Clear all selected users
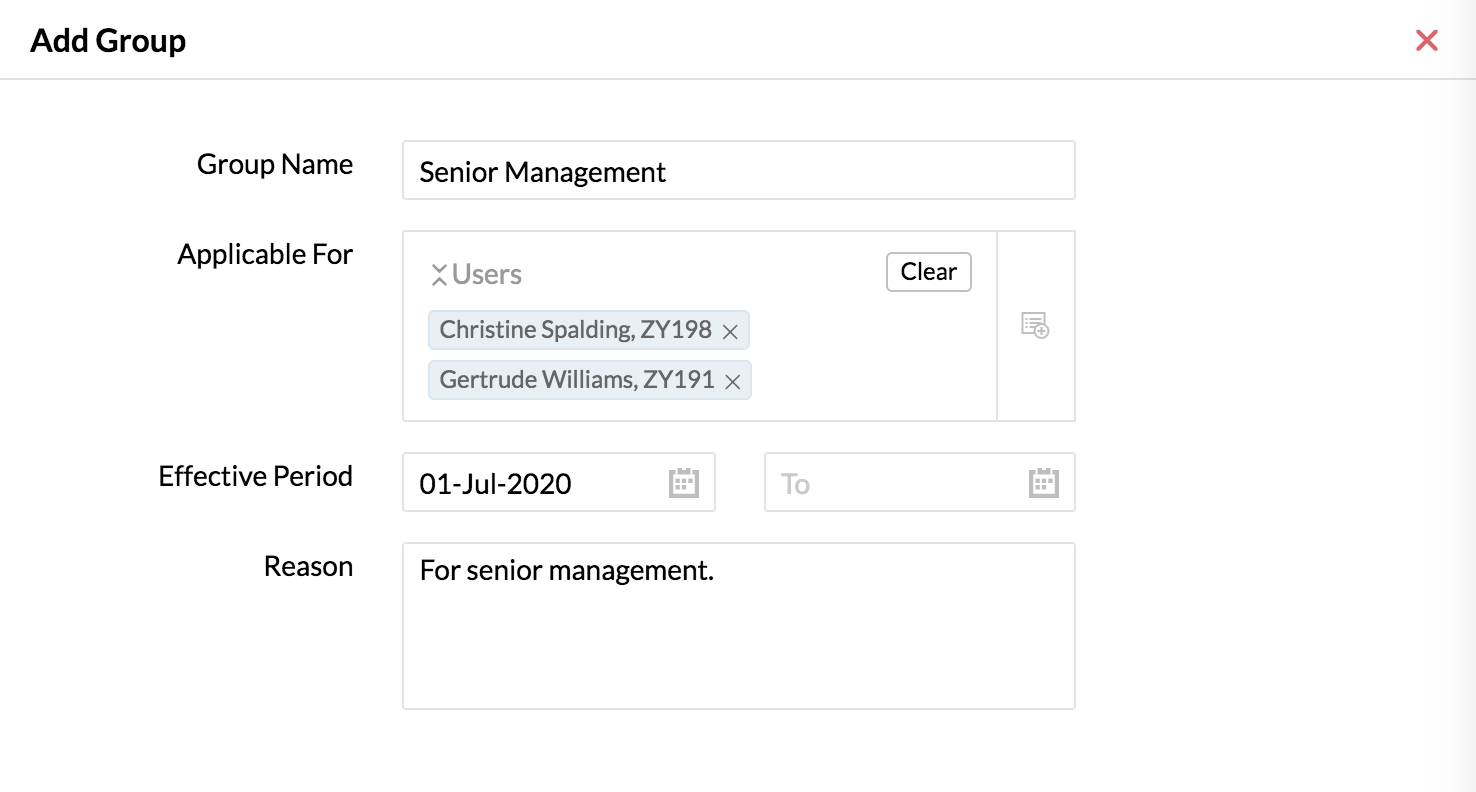Viewport: 1476px width, 792px height. pyautogui.click(x=928, y=272)
